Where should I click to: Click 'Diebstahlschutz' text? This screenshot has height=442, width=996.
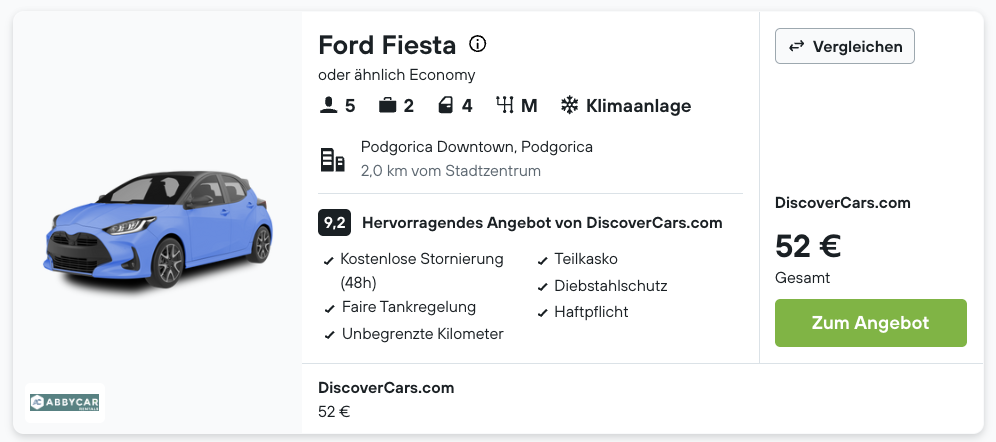pos(610,286)
